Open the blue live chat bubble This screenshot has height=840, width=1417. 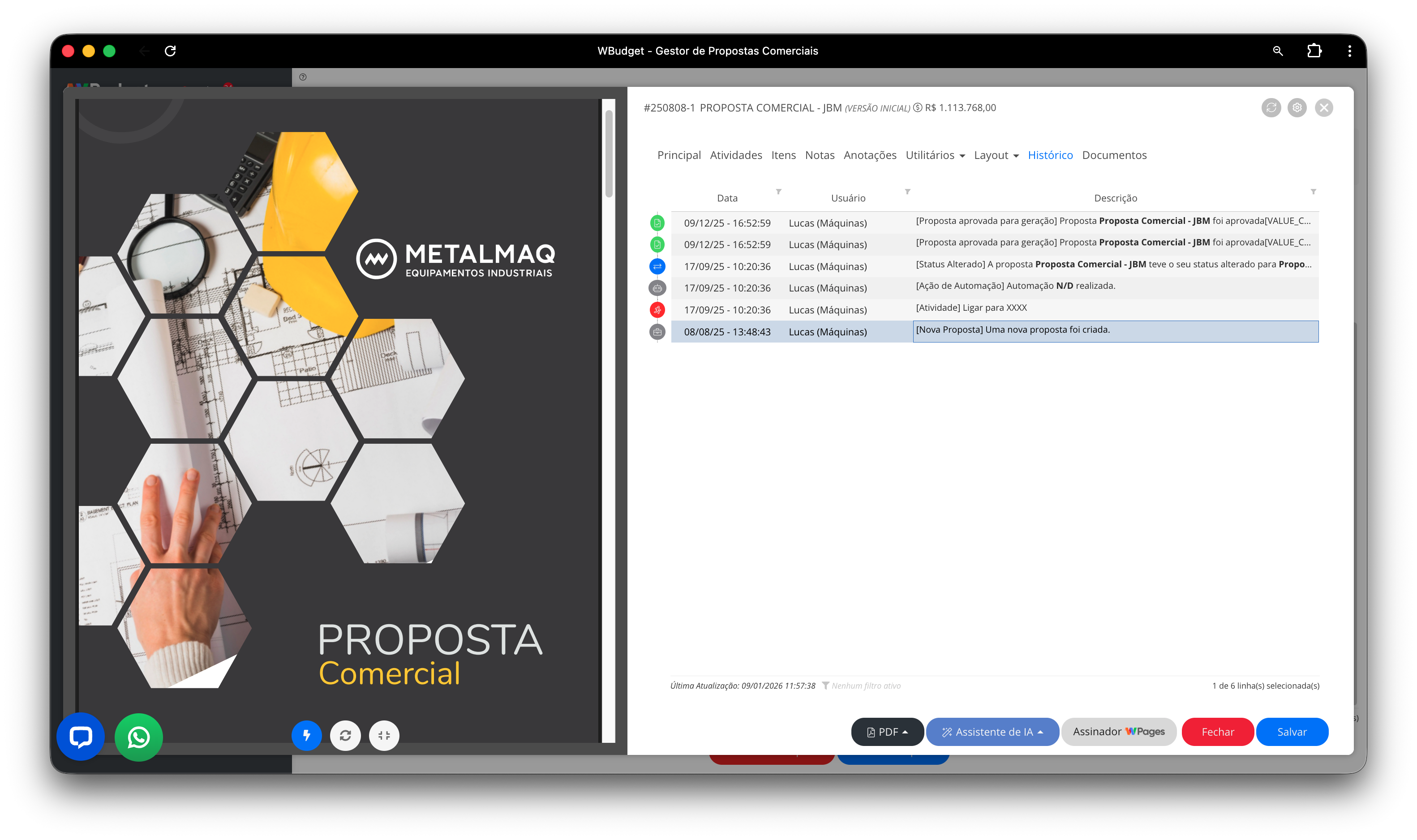pos(80,737)
